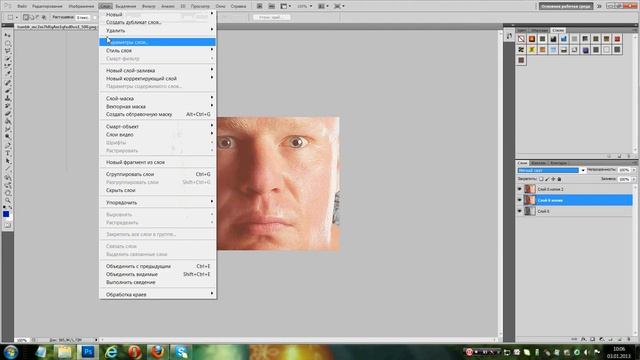This screenshot has height=360, width=640.
Task: Expand more workspaces with the double chevron
Action: tap(599, 6)
